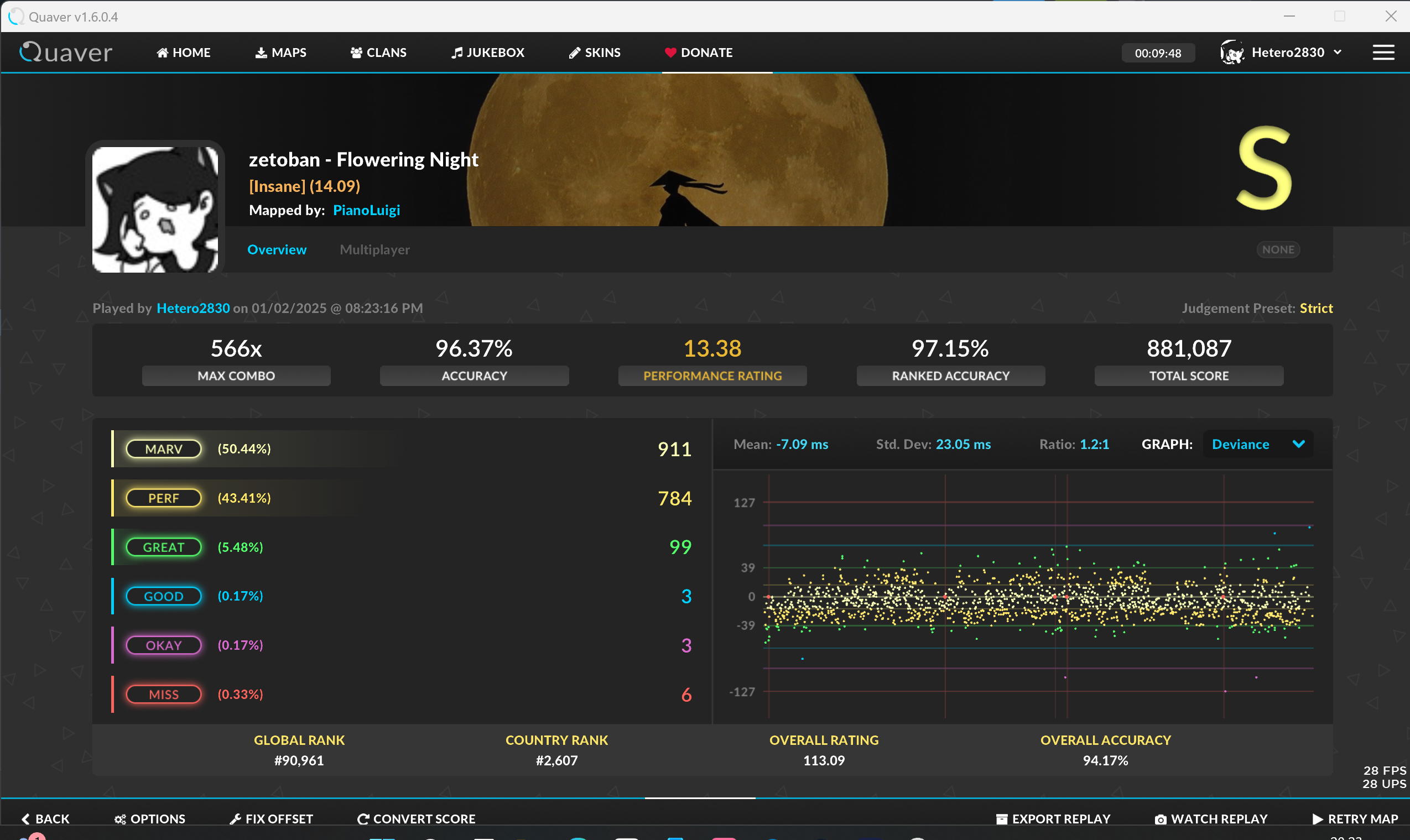1410x840 pixels.
Task: Click the PERF judgement badge
Action: tap(164, 498)
